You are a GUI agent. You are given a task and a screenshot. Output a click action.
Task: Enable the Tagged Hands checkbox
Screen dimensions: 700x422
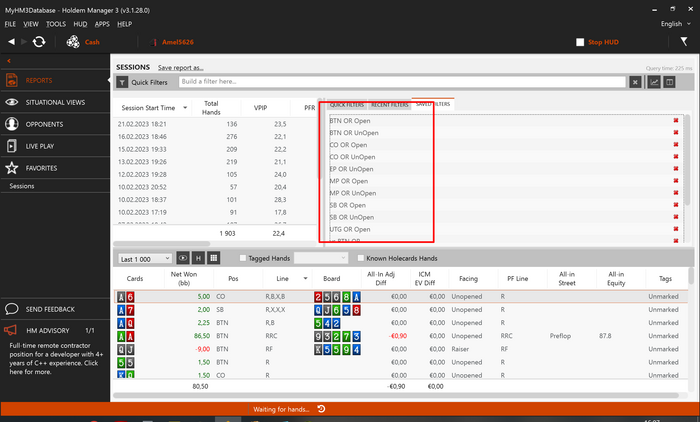coord(243,258)
